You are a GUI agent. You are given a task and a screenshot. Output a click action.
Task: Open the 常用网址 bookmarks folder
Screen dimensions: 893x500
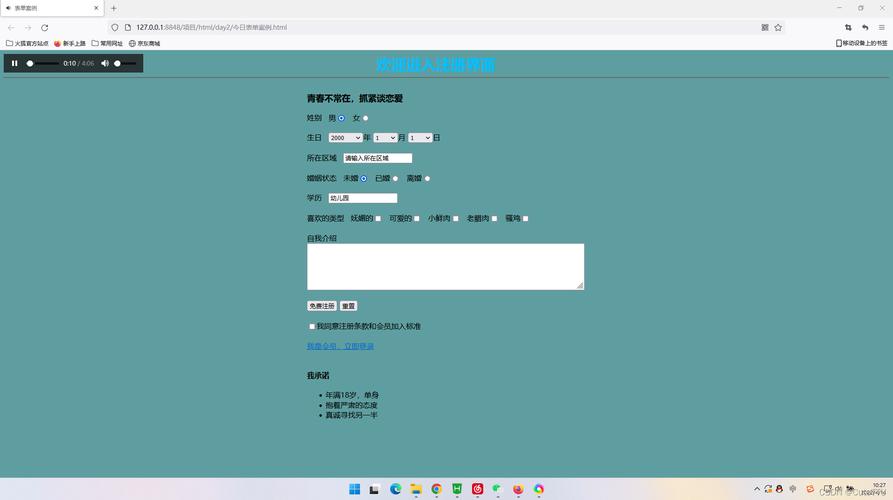point(107,43)
